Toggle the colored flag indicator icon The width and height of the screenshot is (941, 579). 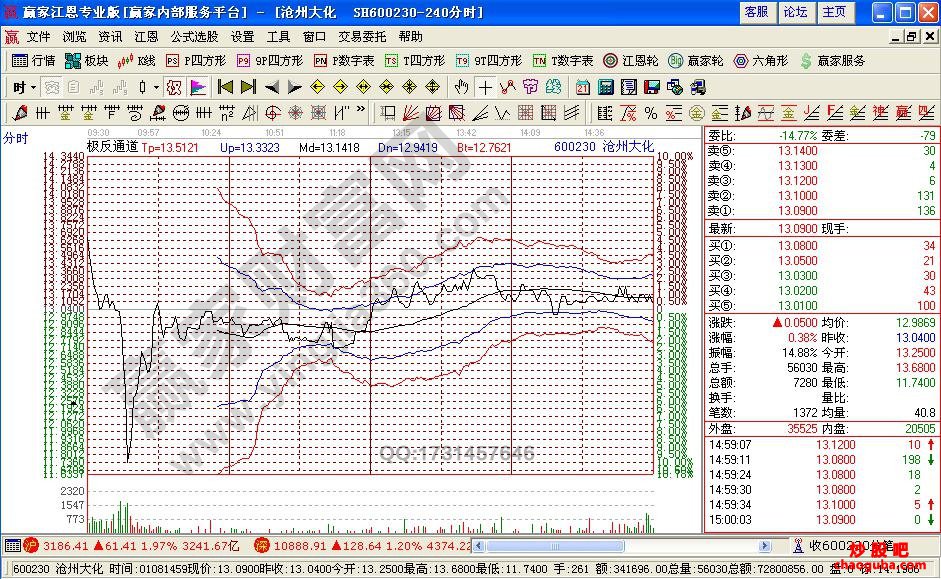coord(198,88)
